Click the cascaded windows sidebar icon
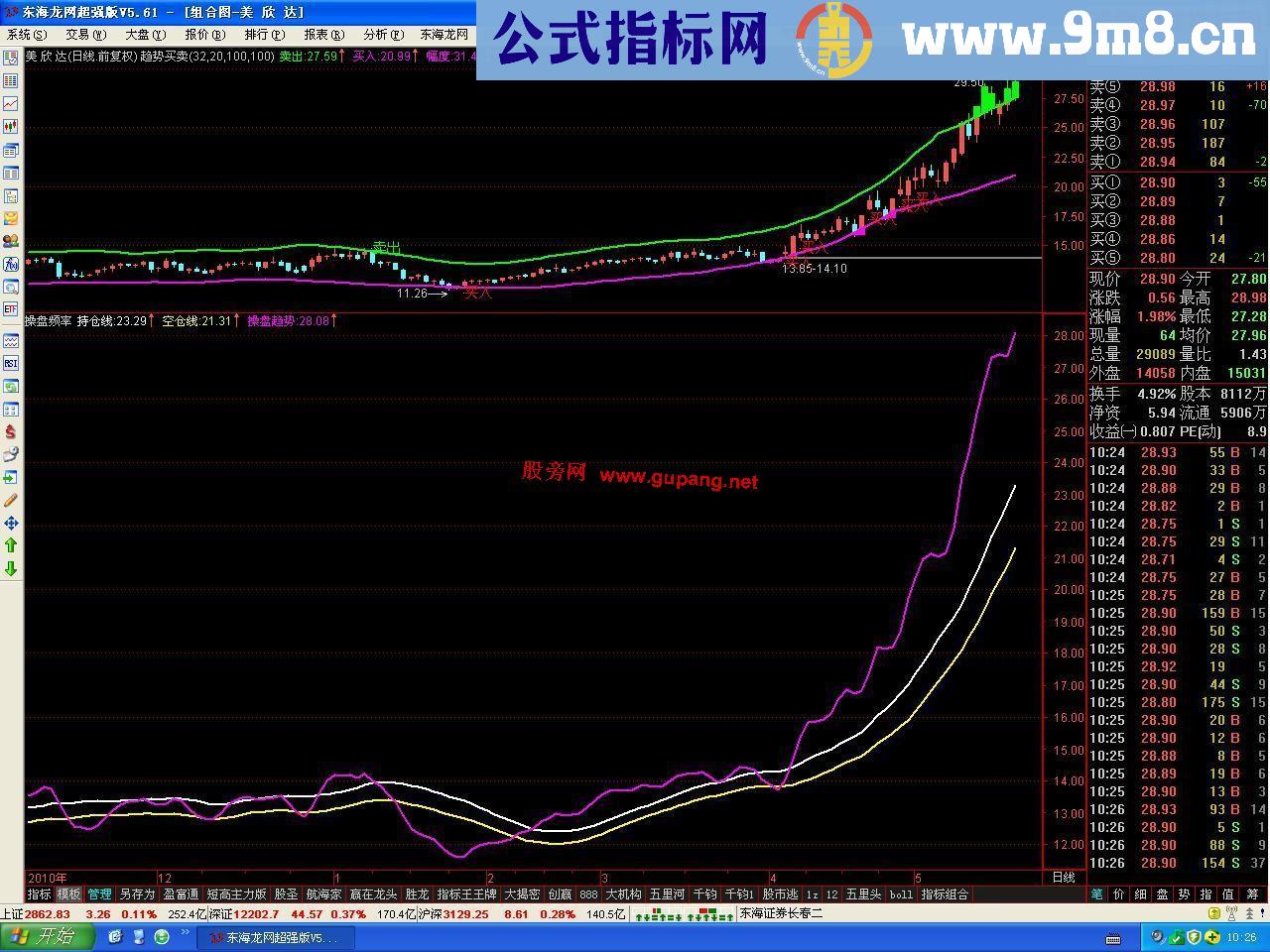Screen dimensions: 1270x952 point(11,151)
